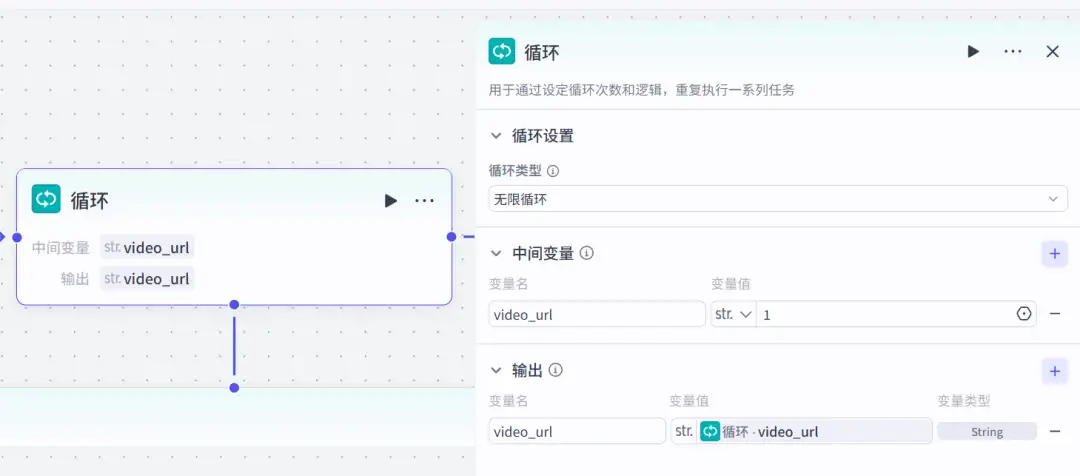The width and height of the screenshot is (1080, 476).
Task: Open variable reference selector icon in value field
Action: (x=1024, y=314)
